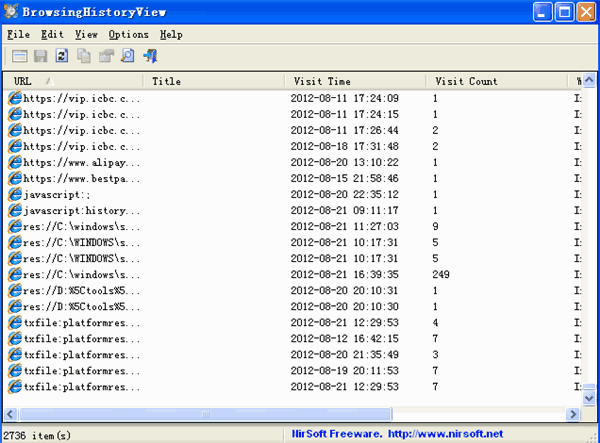Image resolution: width=600 pixels, height=443 pixels.
Task: Open the Advanced Options toolbar icon
Action: (20, 56)
